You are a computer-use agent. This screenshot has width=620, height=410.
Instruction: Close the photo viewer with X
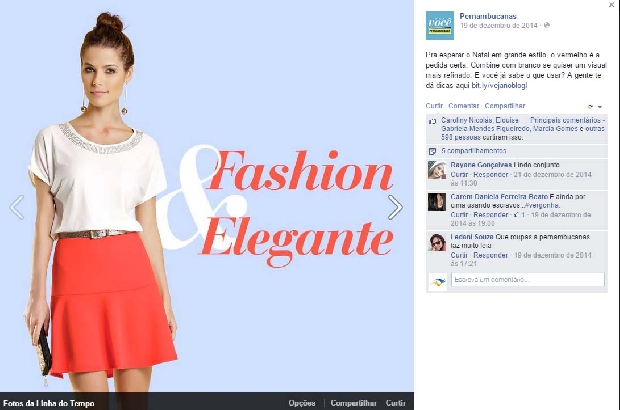[612, 5]
